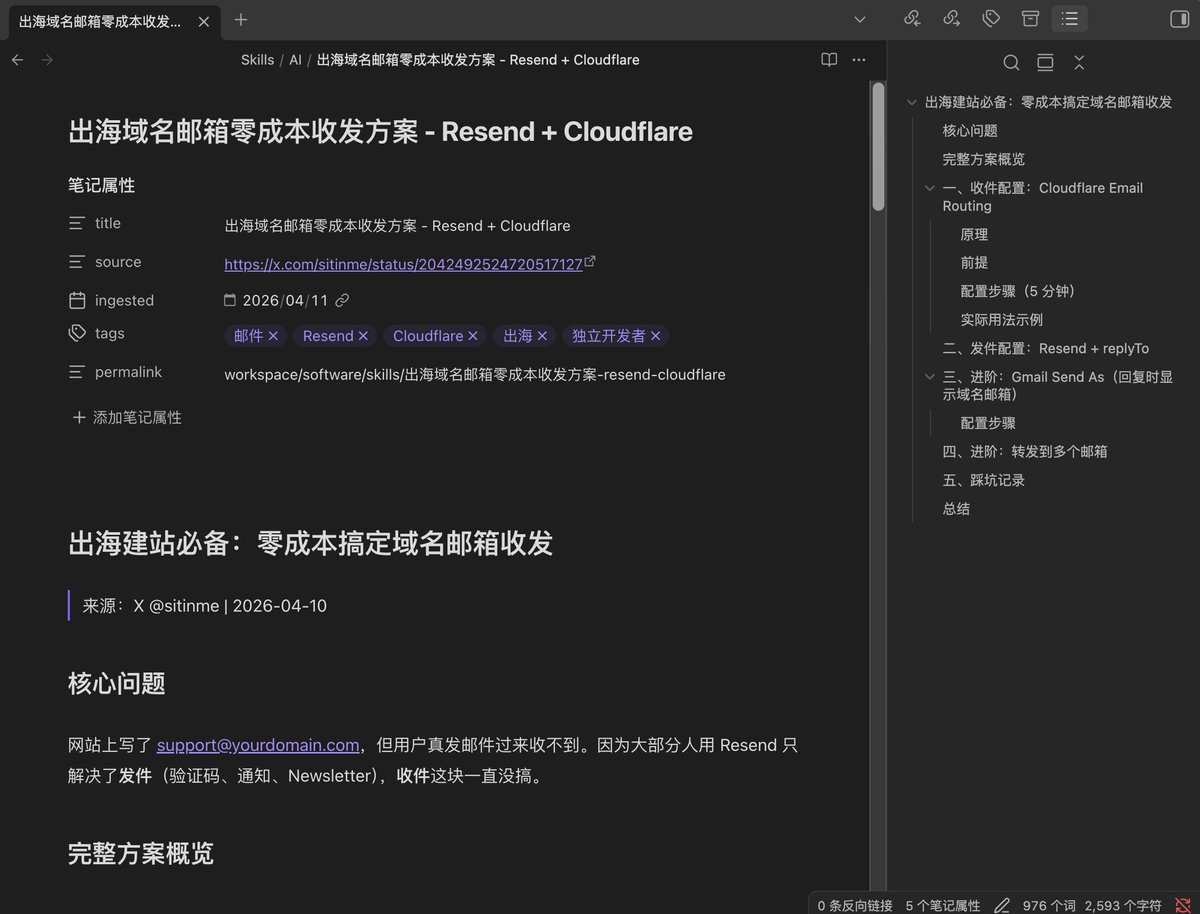
Task: Open the tags pane icon
Action: click(x=991, y=18)
